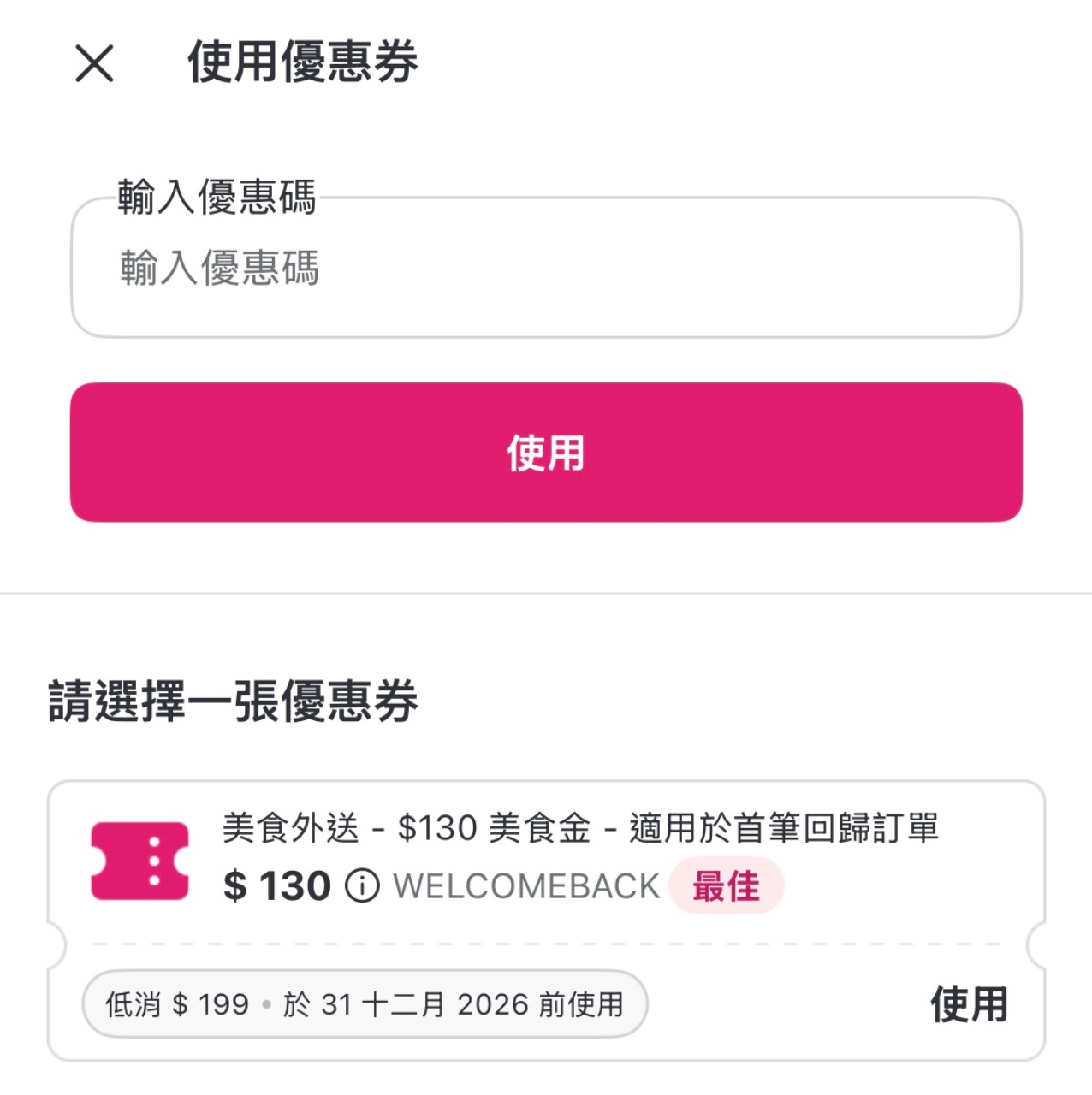Tap the 使用優惠券 page title
Screen dimensions: 1092x1095
coord(302,62)
